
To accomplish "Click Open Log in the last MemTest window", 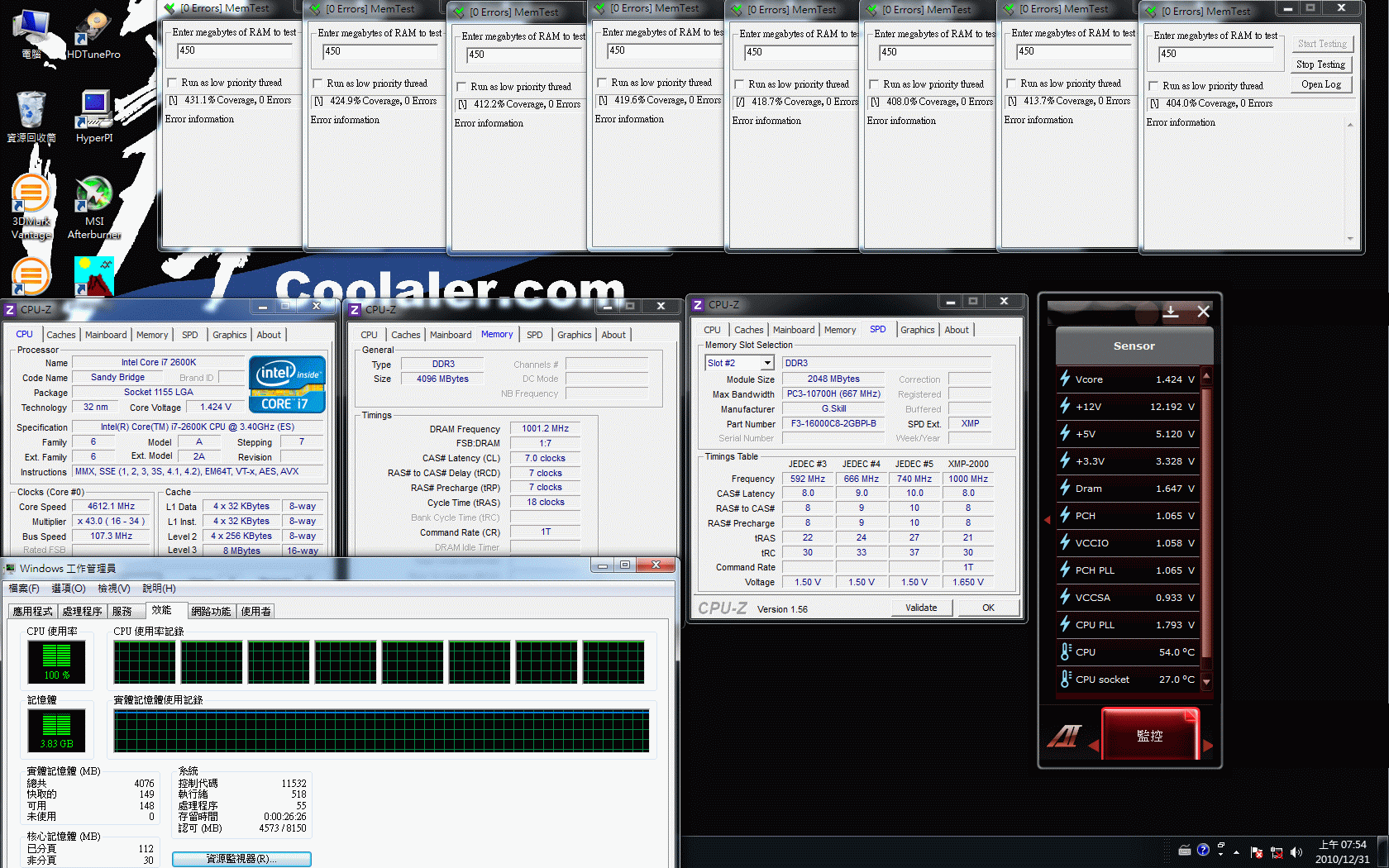I will click(1321, 84).
